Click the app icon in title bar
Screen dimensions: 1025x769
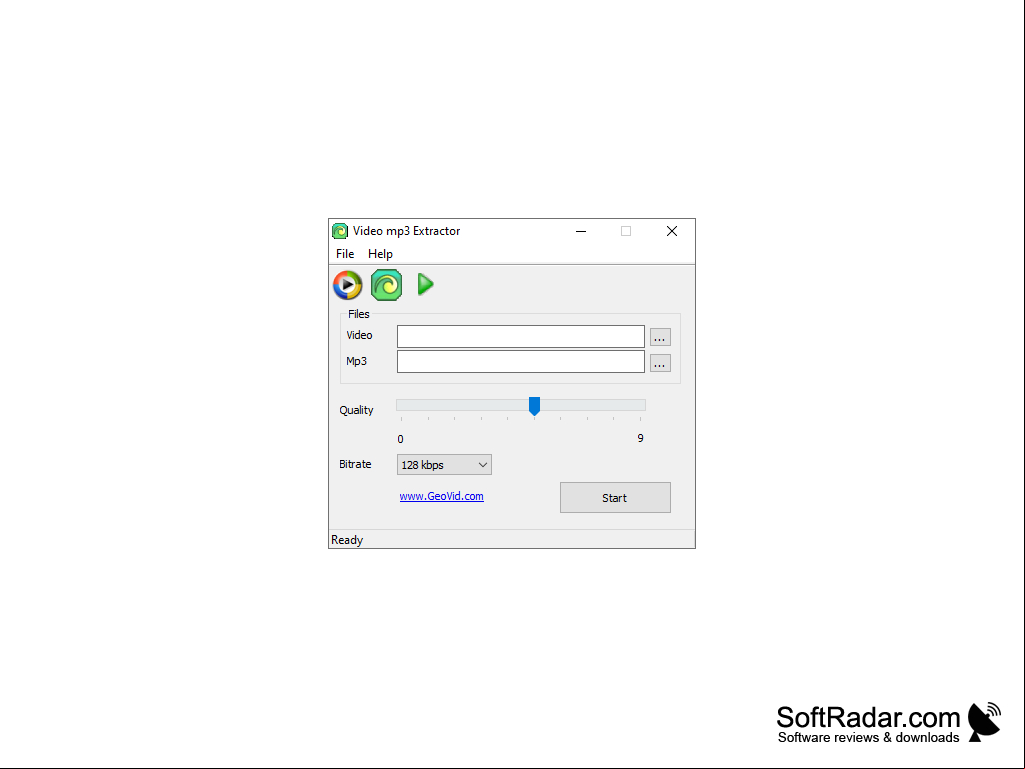point(340,231)
